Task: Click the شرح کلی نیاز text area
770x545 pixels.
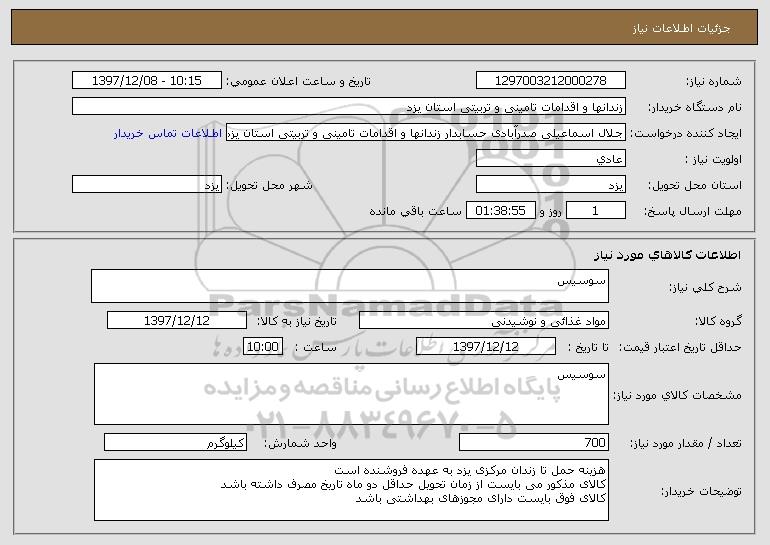Action: click(350, 286)
